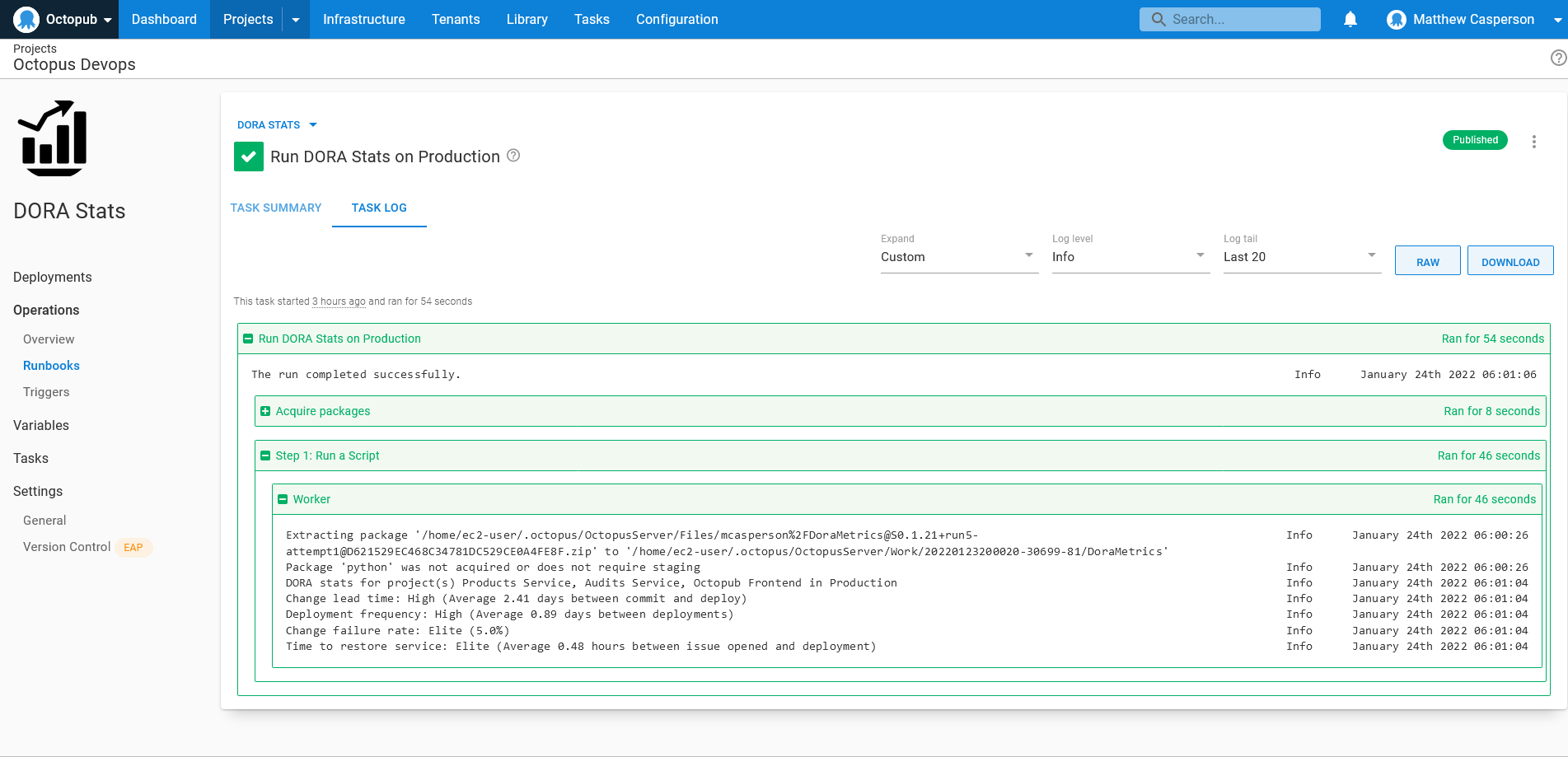Viewport: 1568px width, 757px height.
Task: Open the Log level dropdown
Action: [1130, 257]
